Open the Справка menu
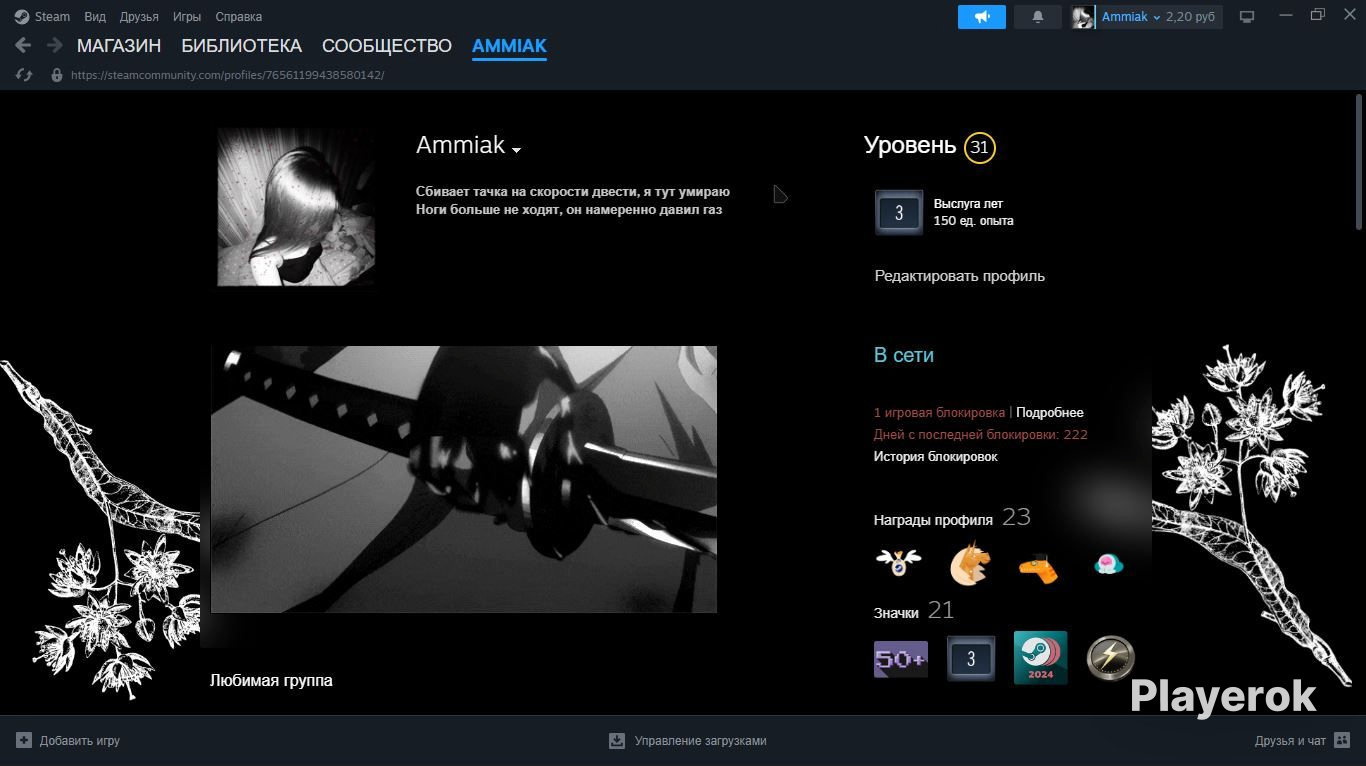The image size is (1366, 766). (x=239, y=17)
